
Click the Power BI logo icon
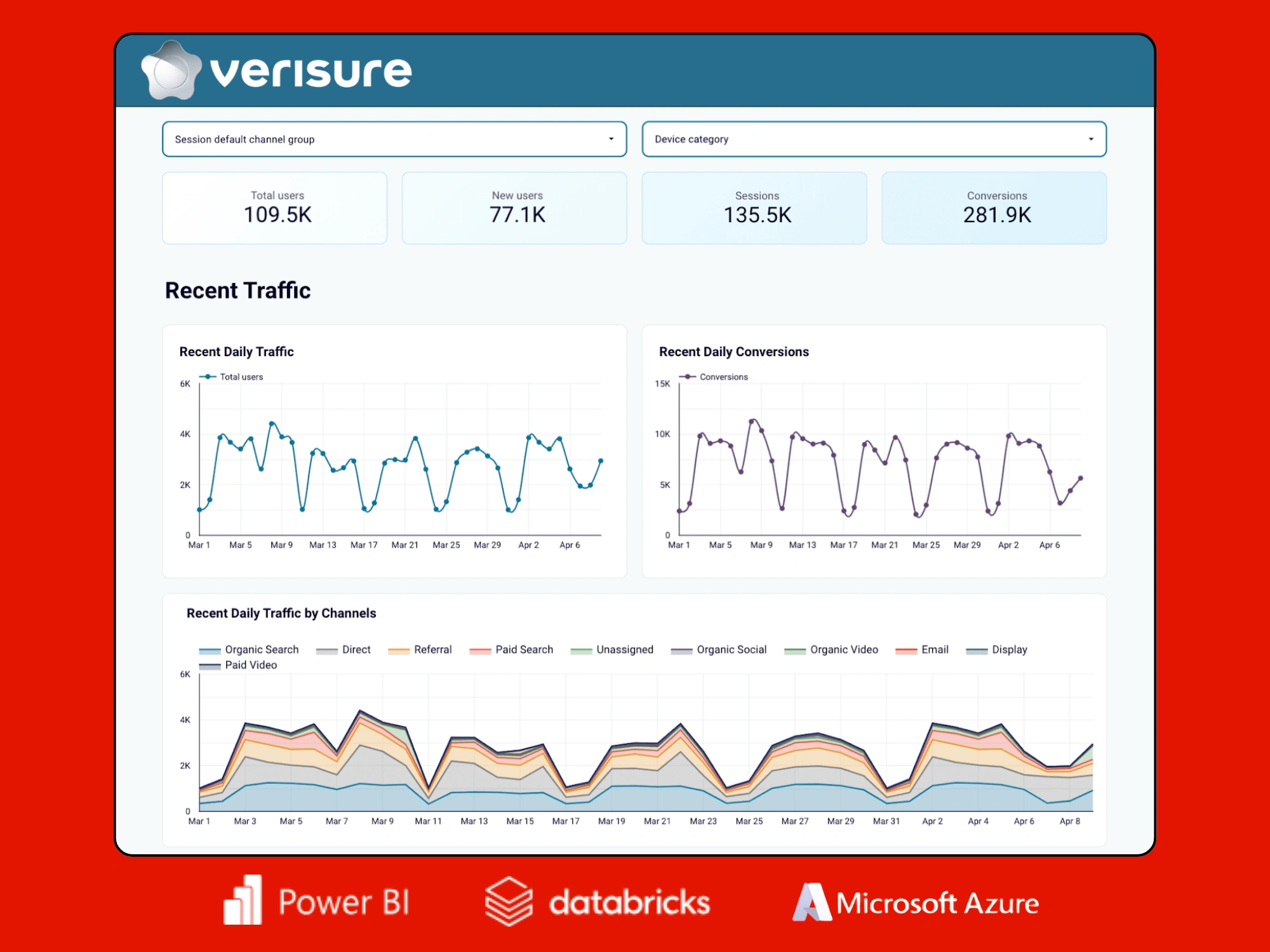click(x=243, y=901)
